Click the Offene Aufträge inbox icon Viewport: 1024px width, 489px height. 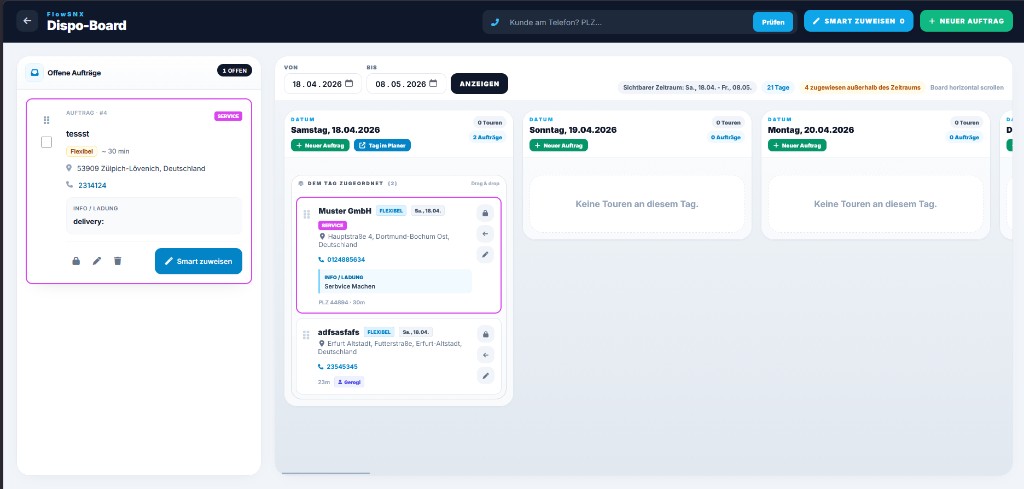pyautogui.click(x=35, y=72)
